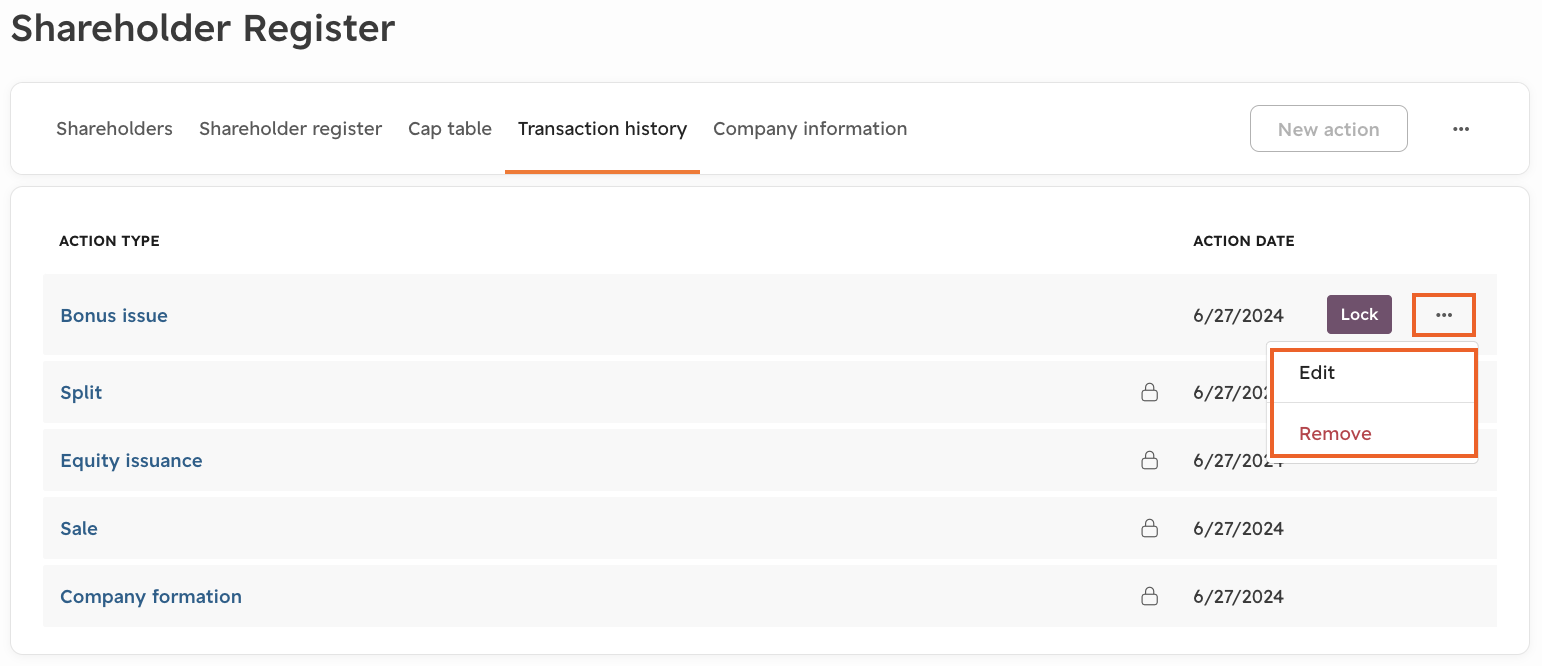View the Company formation entry
This screenshot has width=1542, height=666.
(151, 596)
